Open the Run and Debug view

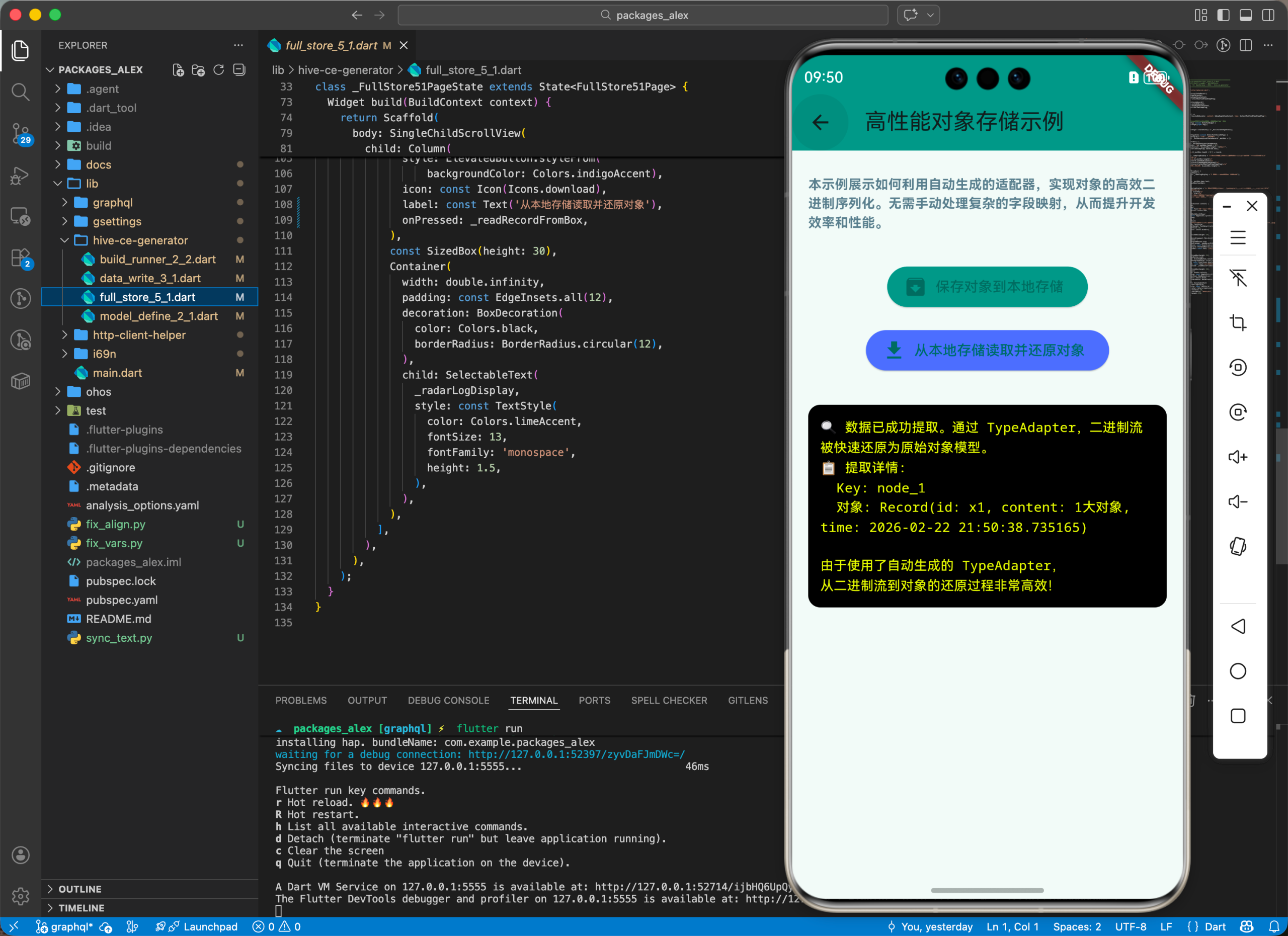[21, 176]
